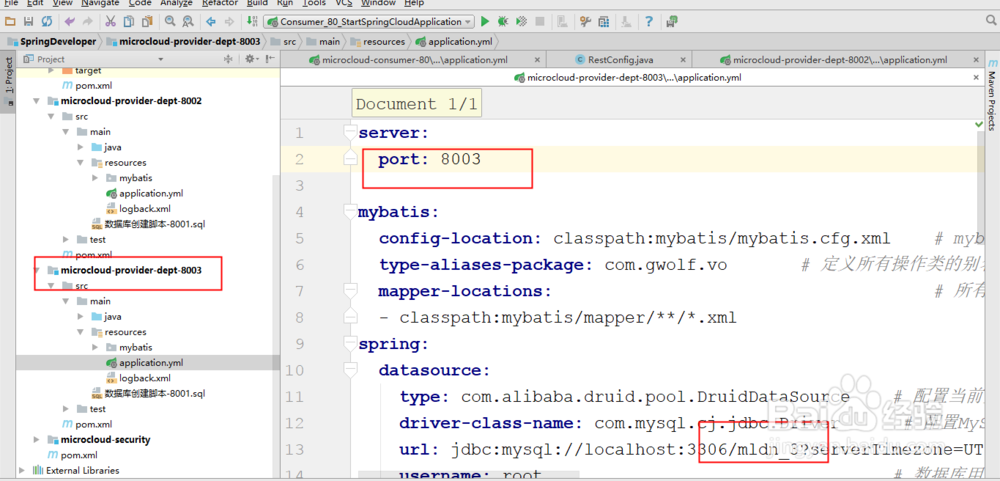Expand mybatis folder under dept-8002

95,178
